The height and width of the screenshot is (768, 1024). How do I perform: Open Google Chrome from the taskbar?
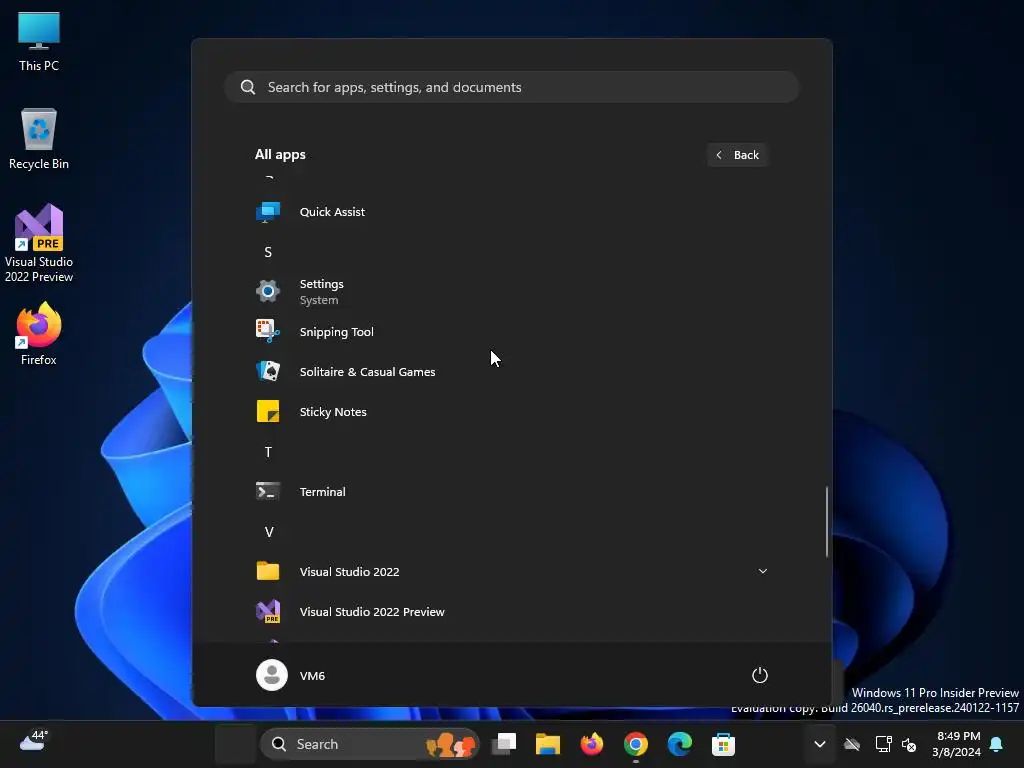(x=635, y=744)
